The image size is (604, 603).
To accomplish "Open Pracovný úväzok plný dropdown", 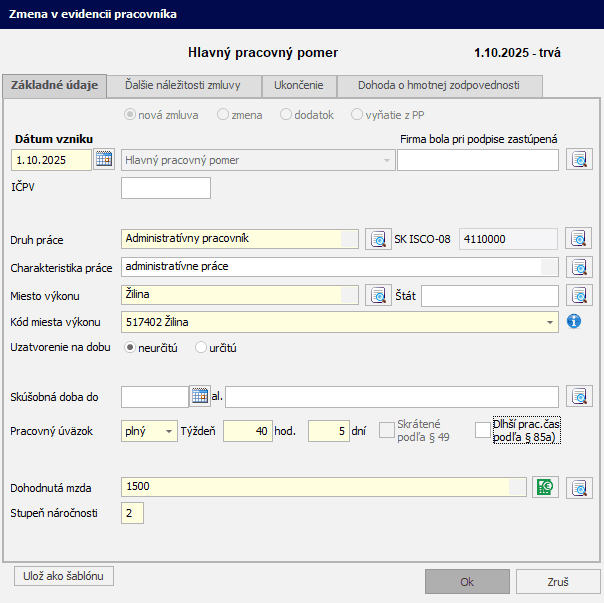I will 168,431.
